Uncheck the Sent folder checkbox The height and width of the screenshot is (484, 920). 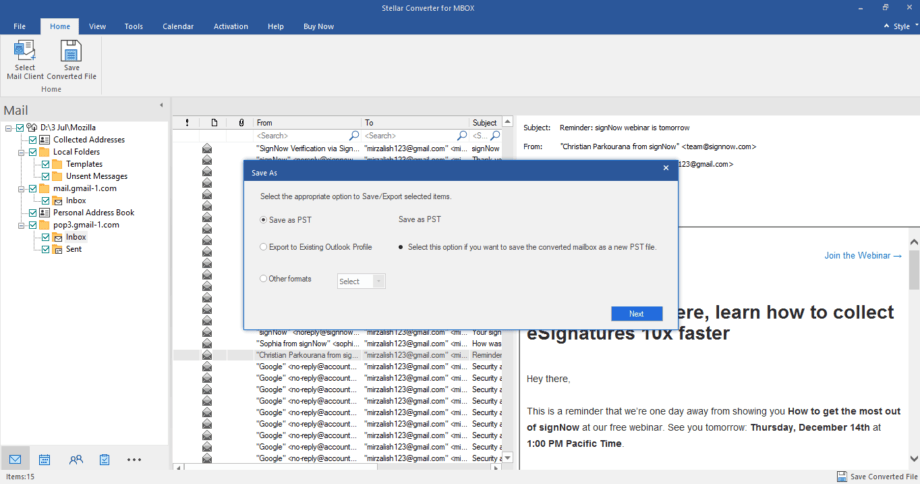(45, 249)
